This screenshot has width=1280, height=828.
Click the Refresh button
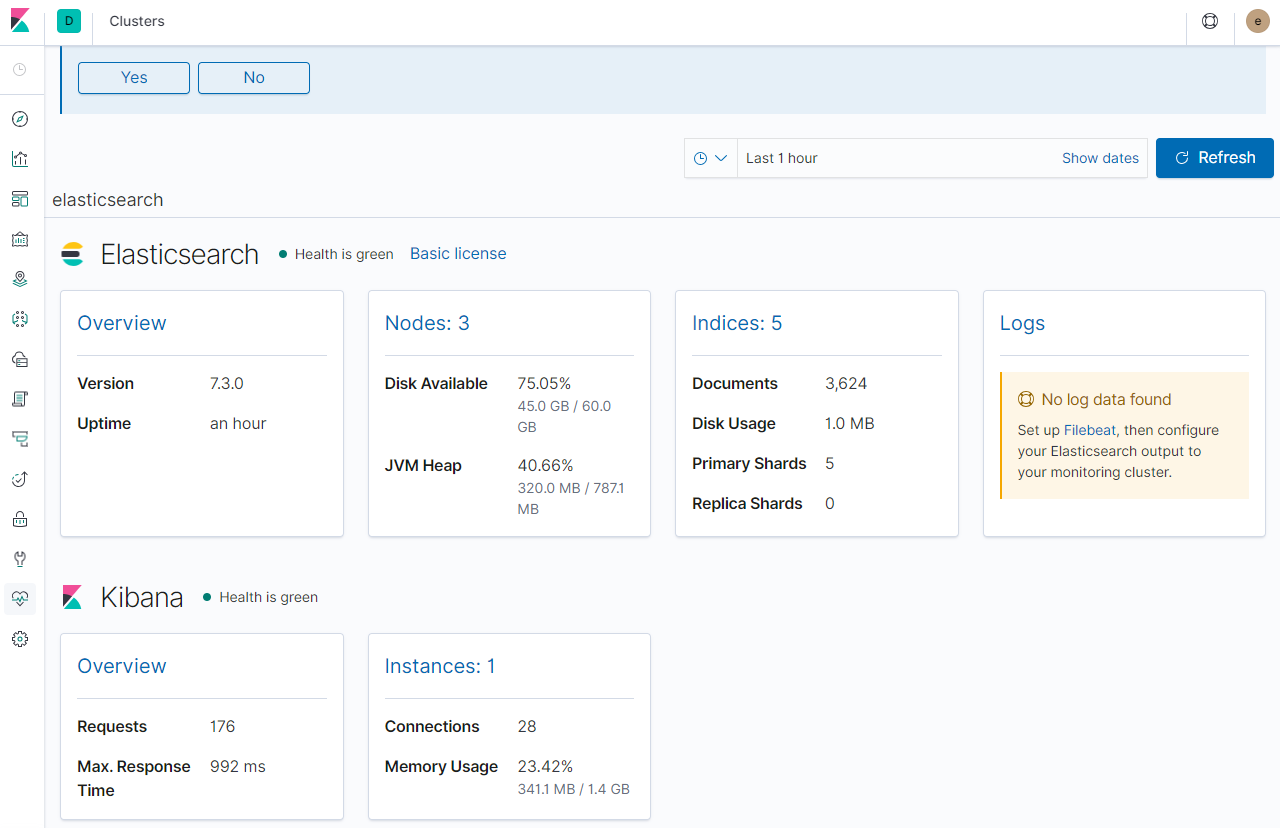tap(1215, 158)
